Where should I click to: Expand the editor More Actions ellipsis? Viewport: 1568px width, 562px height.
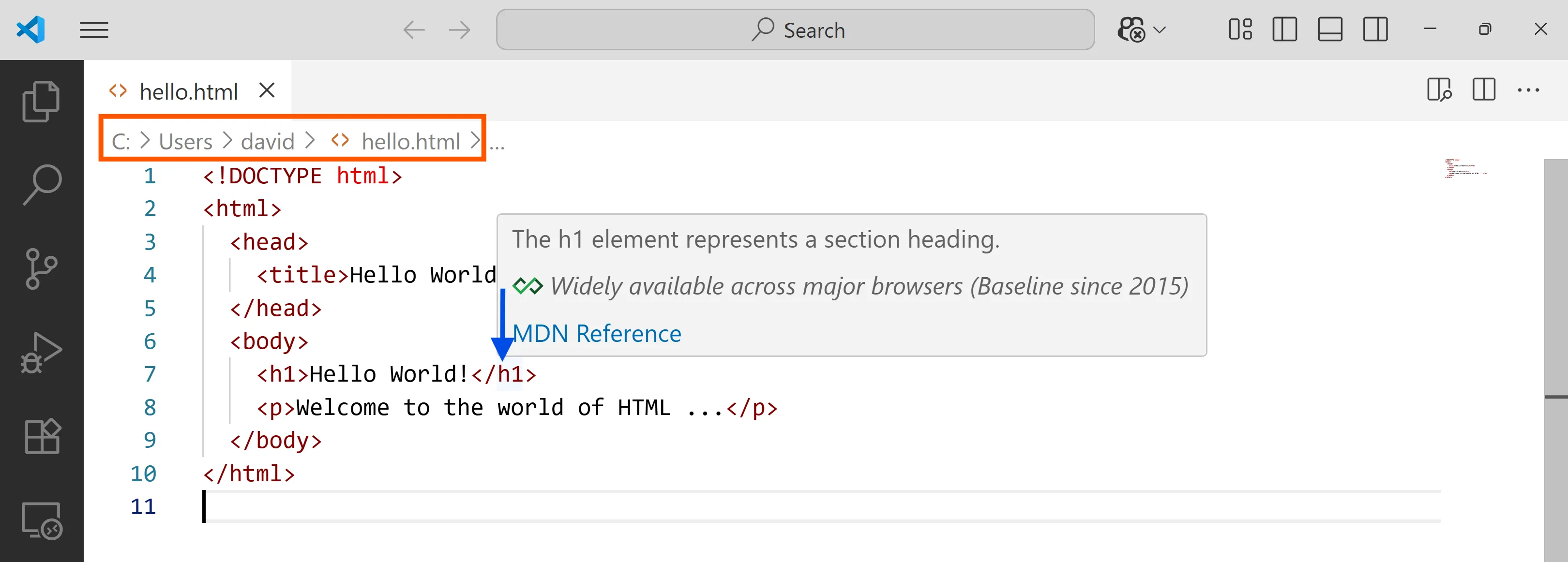click(1528, 90)
